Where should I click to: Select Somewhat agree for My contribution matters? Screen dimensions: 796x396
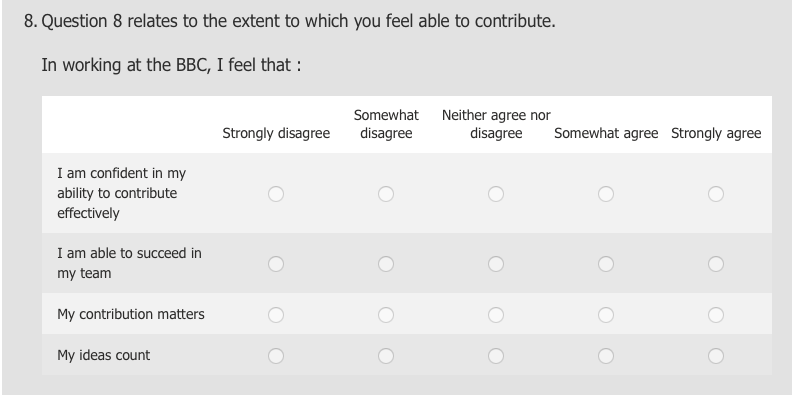coord(606,315)
